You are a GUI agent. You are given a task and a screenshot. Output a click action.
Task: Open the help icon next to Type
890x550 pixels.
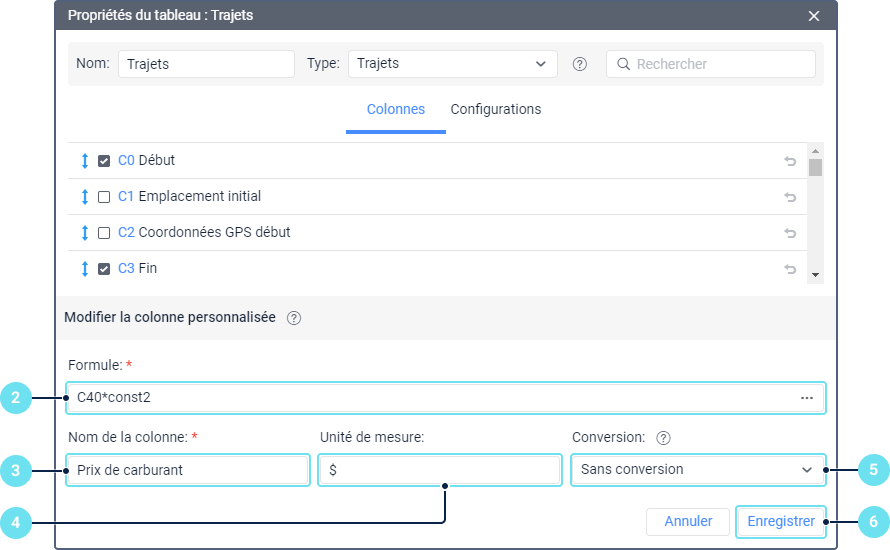pos(579,64)
